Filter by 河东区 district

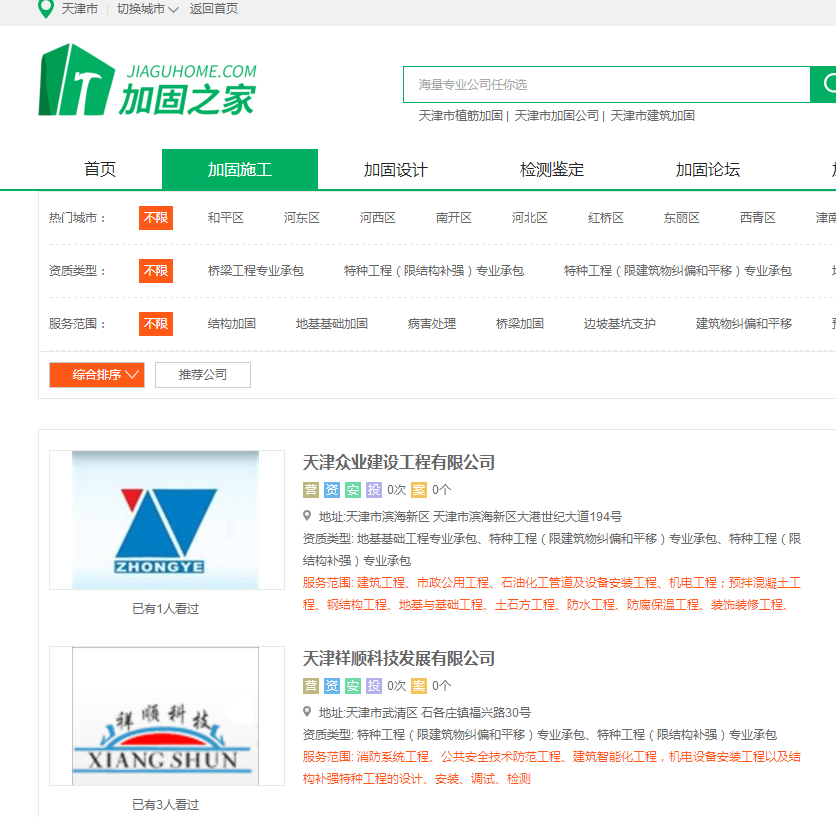302,218
